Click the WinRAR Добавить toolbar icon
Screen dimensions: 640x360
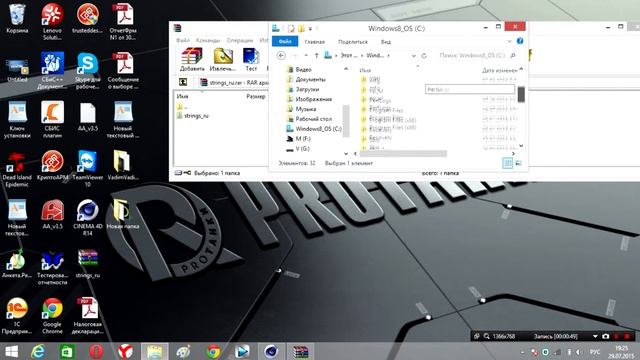click(x=192, y=60)
